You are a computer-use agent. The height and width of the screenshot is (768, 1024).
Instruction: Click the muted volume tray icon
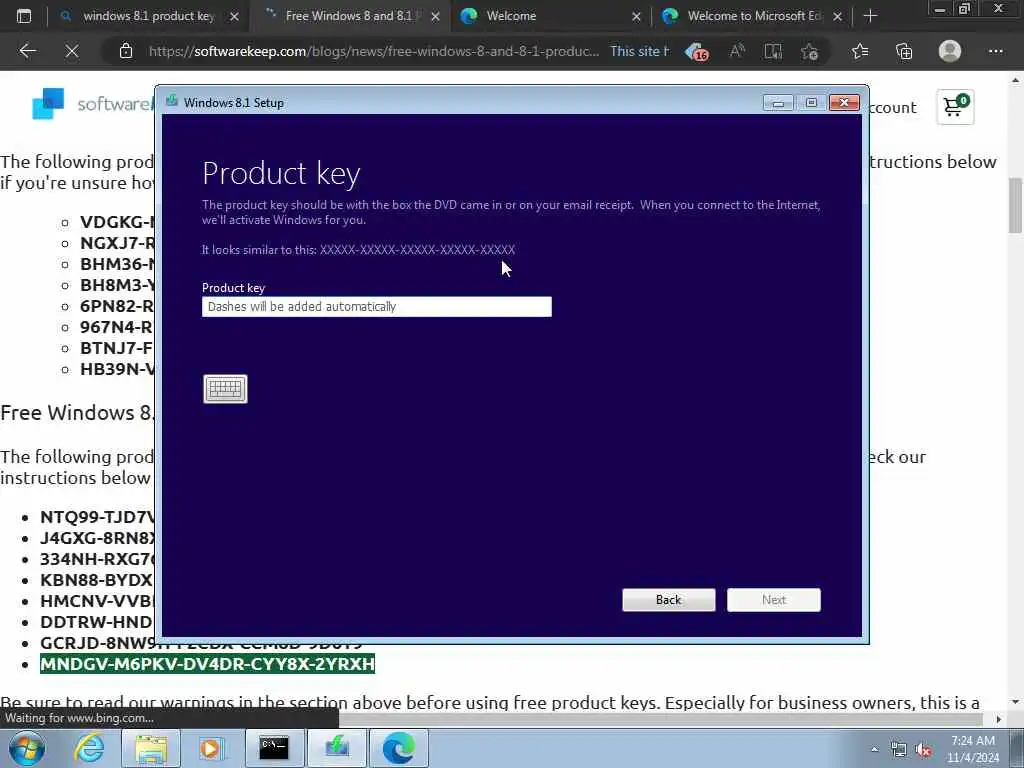point(923,749)
